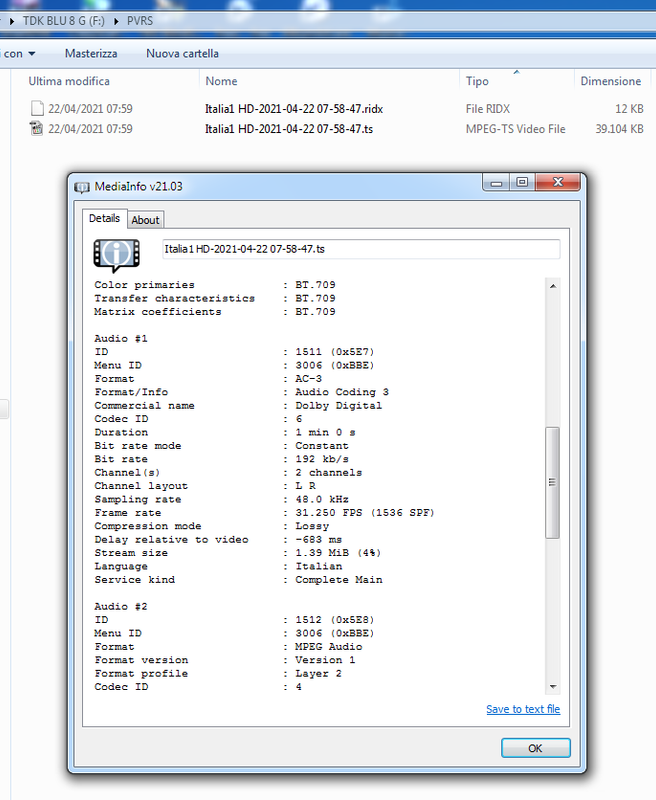Maximize the MediaInfo window
Image resolution: width=656 pixels, height=800 pixels.
(522, 183)
